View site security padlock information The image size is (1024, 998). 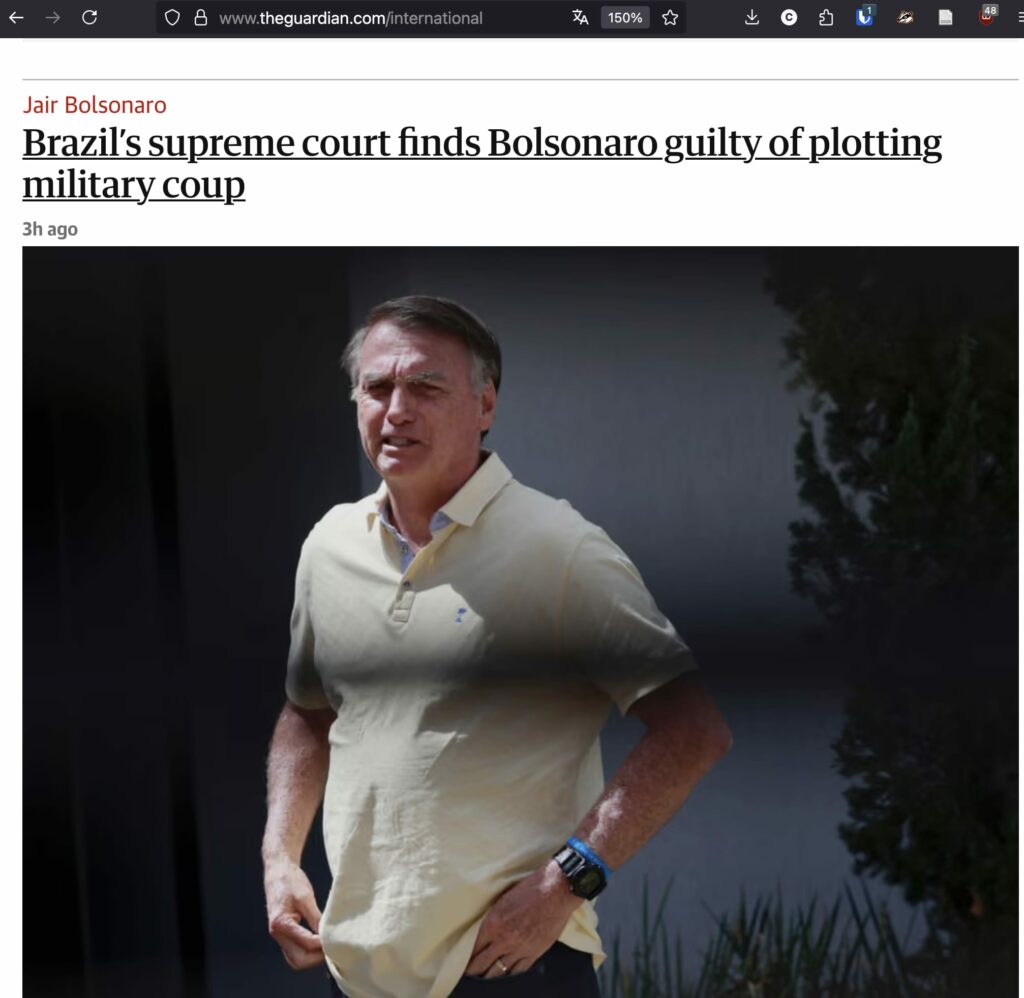point(200,18)
